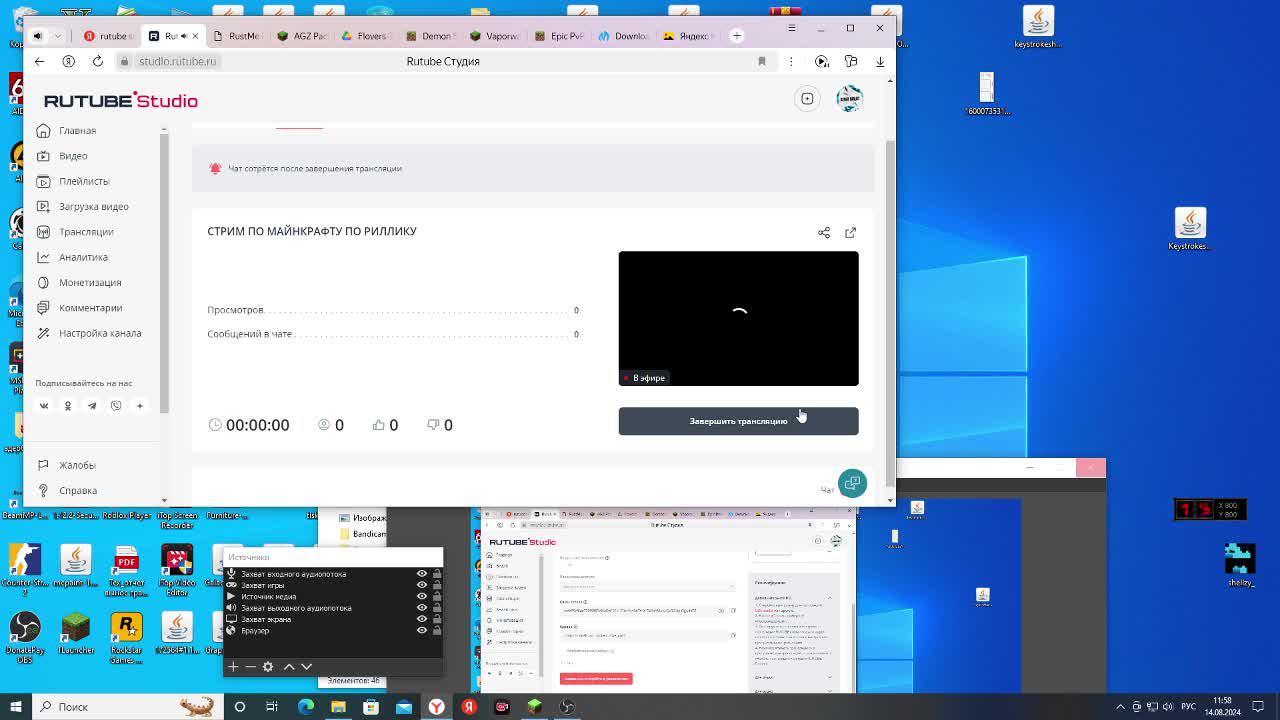Open OBS Studio from the taskbar
This screenshot has height=720, width=1280.
tap(567, 707)
